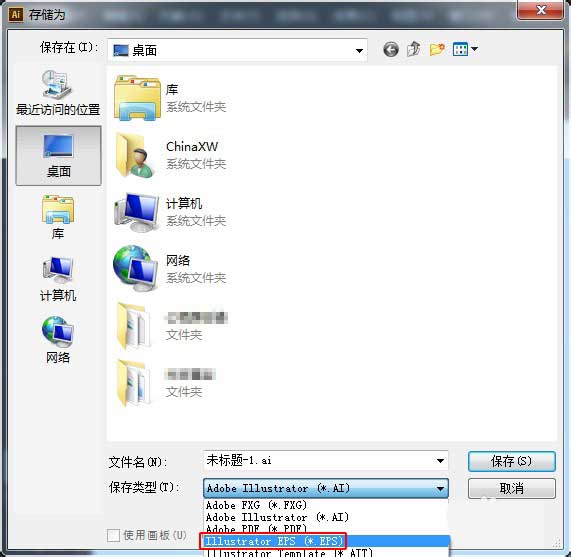Screen dimensions: 571x557
Task: Select 库 in the places sidebar
Action: pos(58,217)
